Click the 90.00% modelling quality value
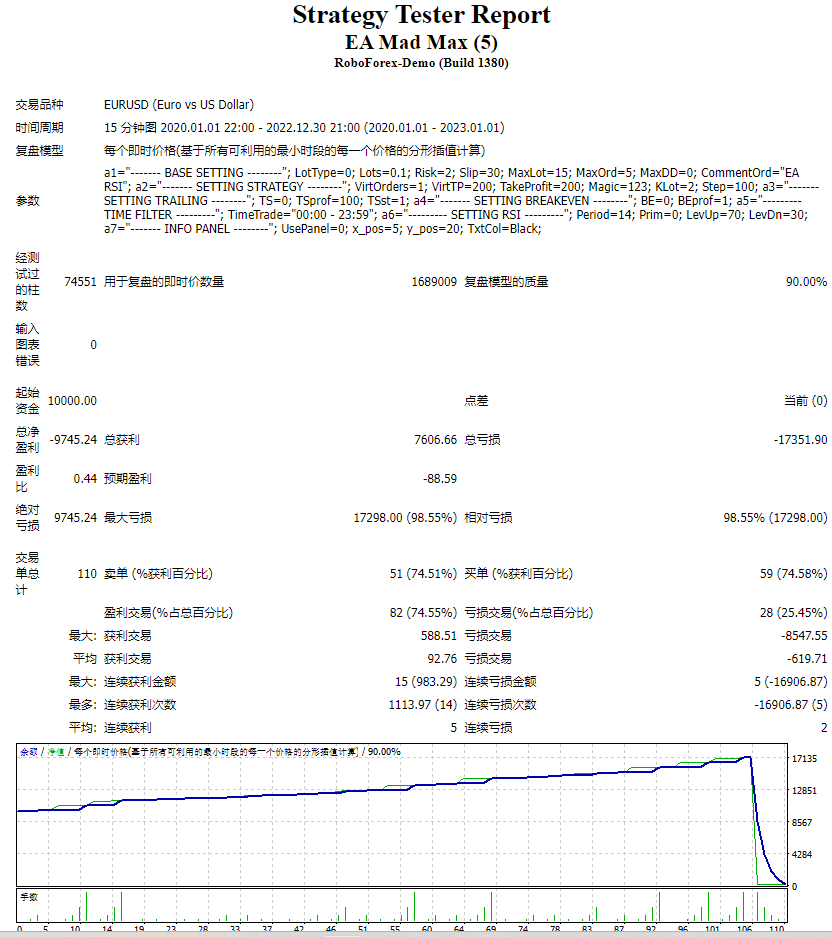 click(x=806, y=281)
